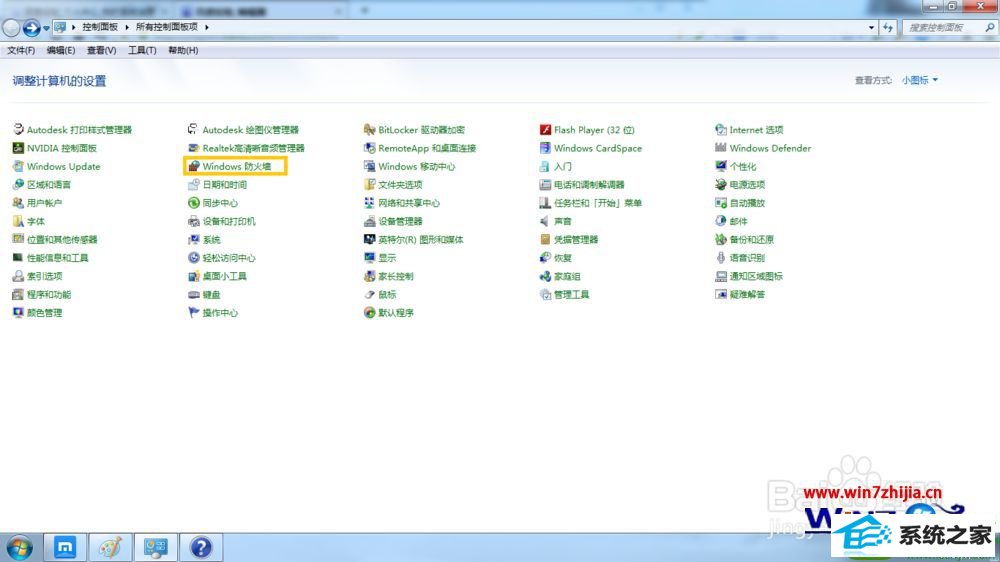Open the 任务栏和「开始」菜单 link
Image resolution: width=1000 pixels, height=562 pixels.
coord(598,203)
